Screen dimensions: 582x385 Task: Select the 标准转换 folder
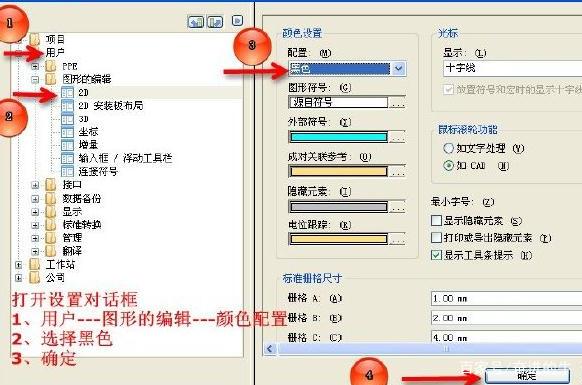(82, 225)
